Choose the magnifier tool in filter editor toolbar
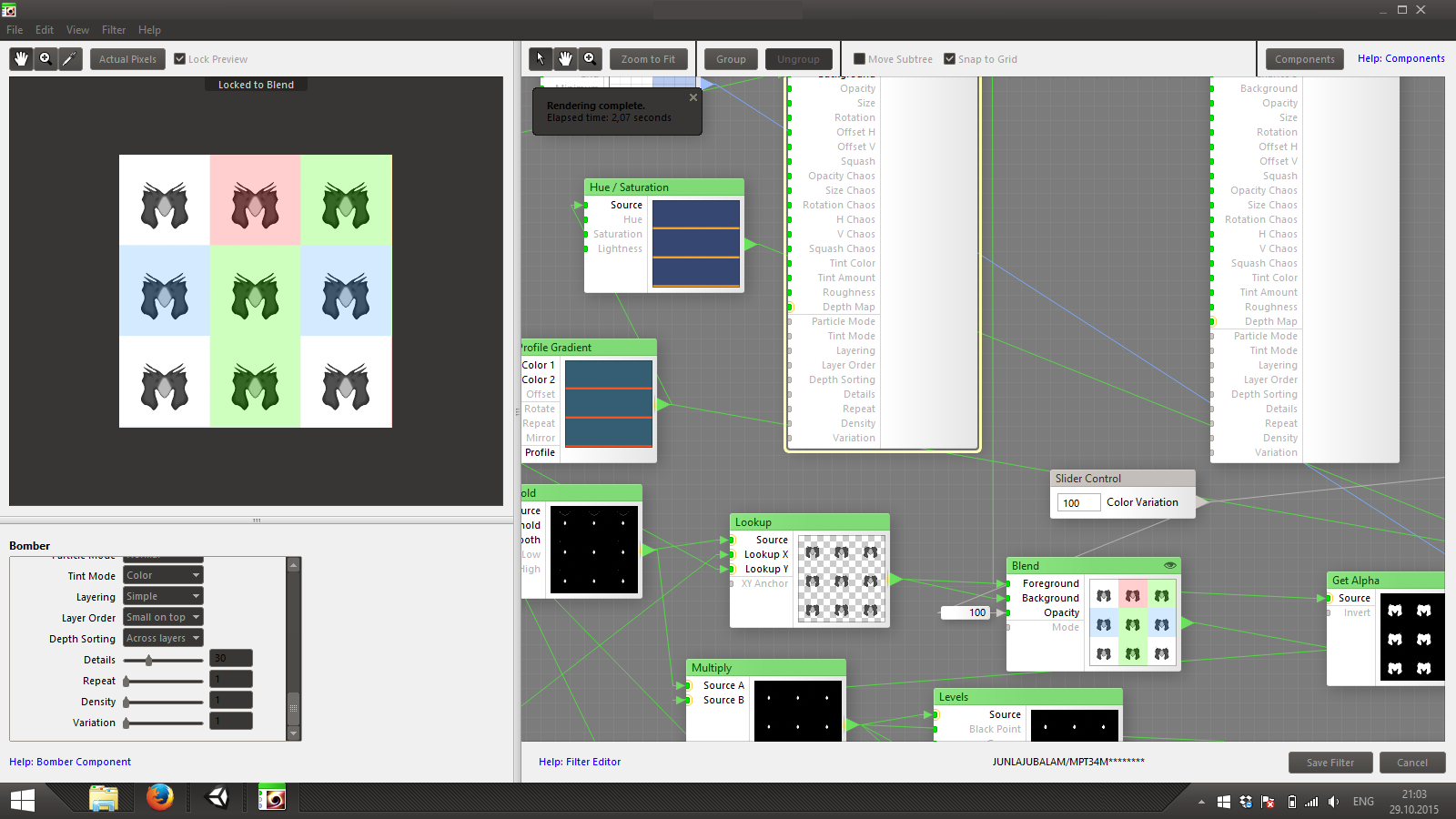 click(590, 59)
